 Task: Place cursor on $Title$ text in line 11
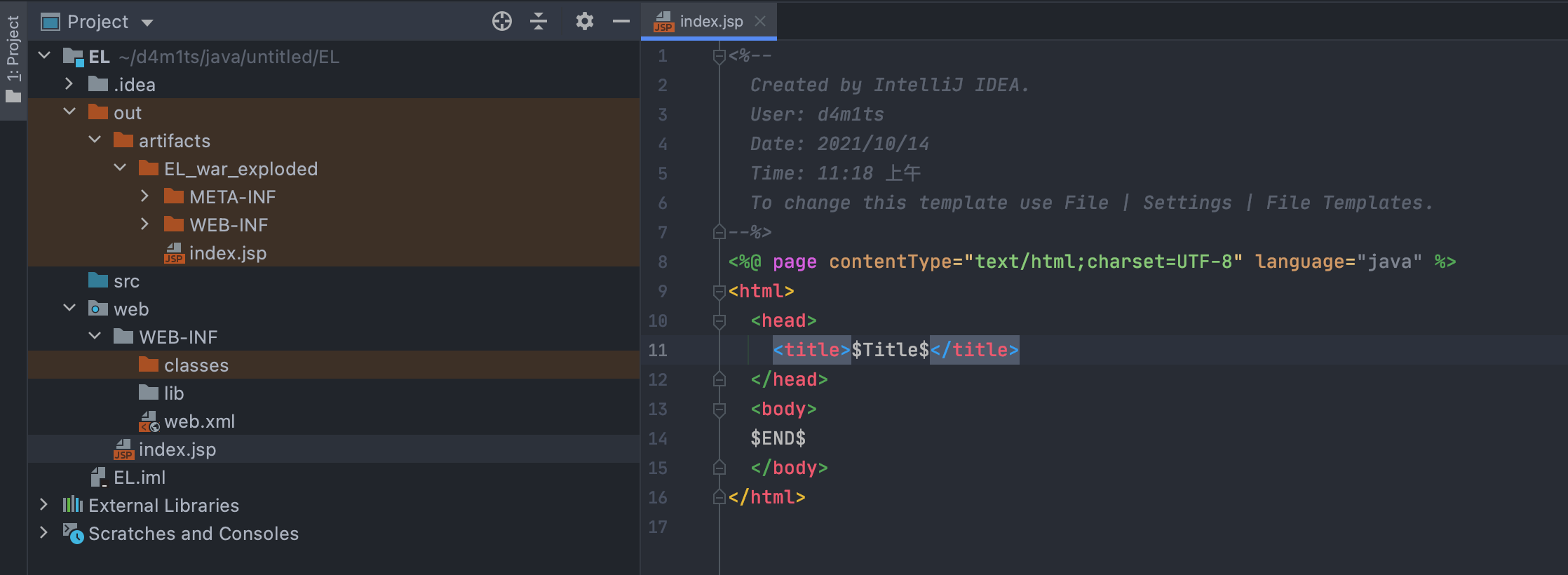(x=890, y=349)
